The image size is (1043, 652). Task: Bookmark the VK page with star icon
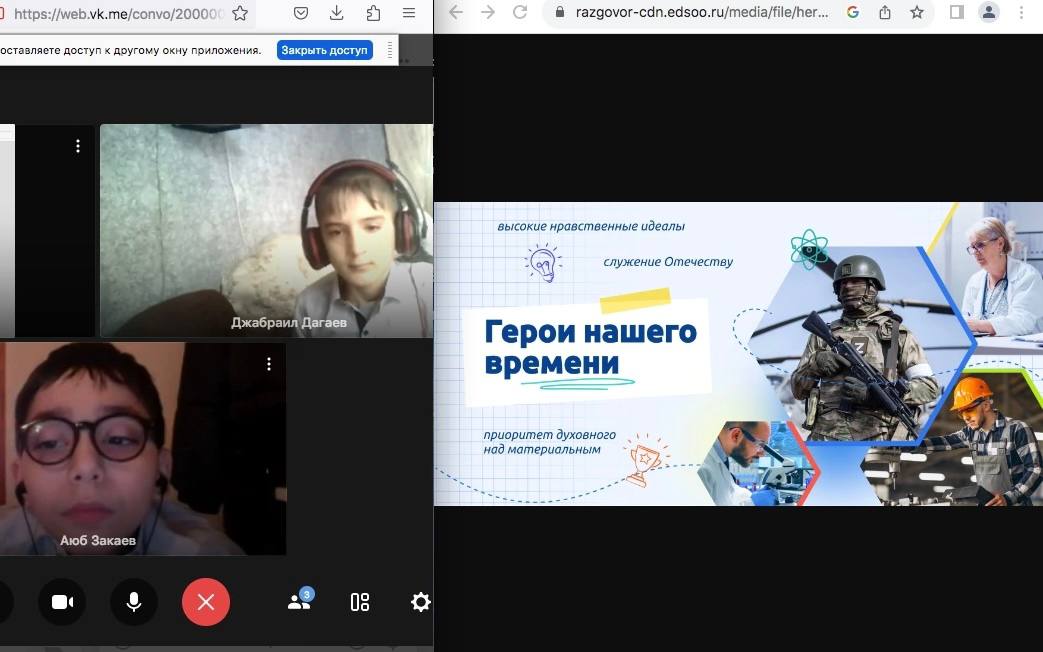click(240, 13)
